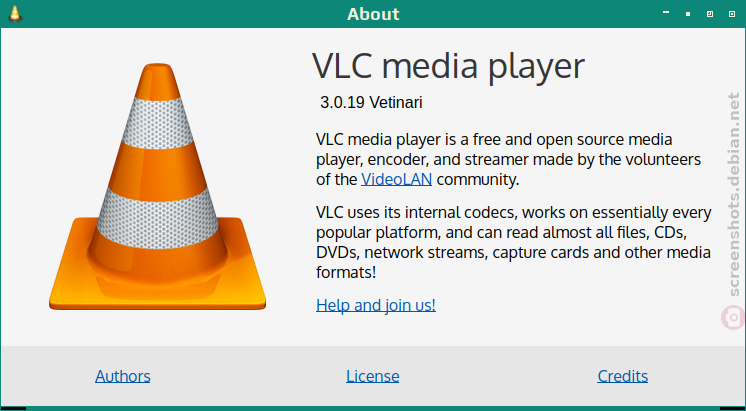Click the small VLC cone icon in title bar
746x411 pixels.
(x=15, y=13)
